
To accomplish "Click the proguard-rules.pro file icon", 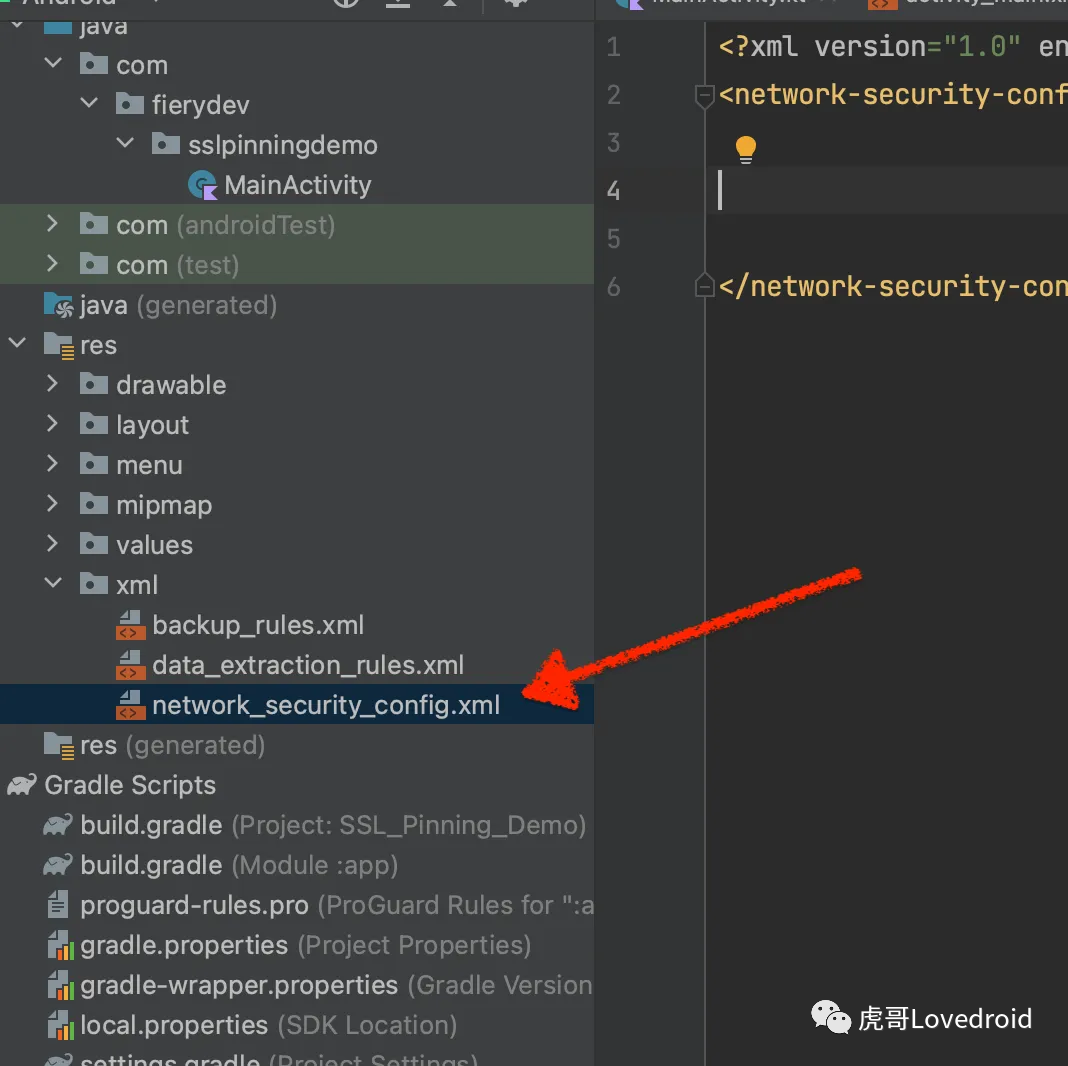I will 58,905.
